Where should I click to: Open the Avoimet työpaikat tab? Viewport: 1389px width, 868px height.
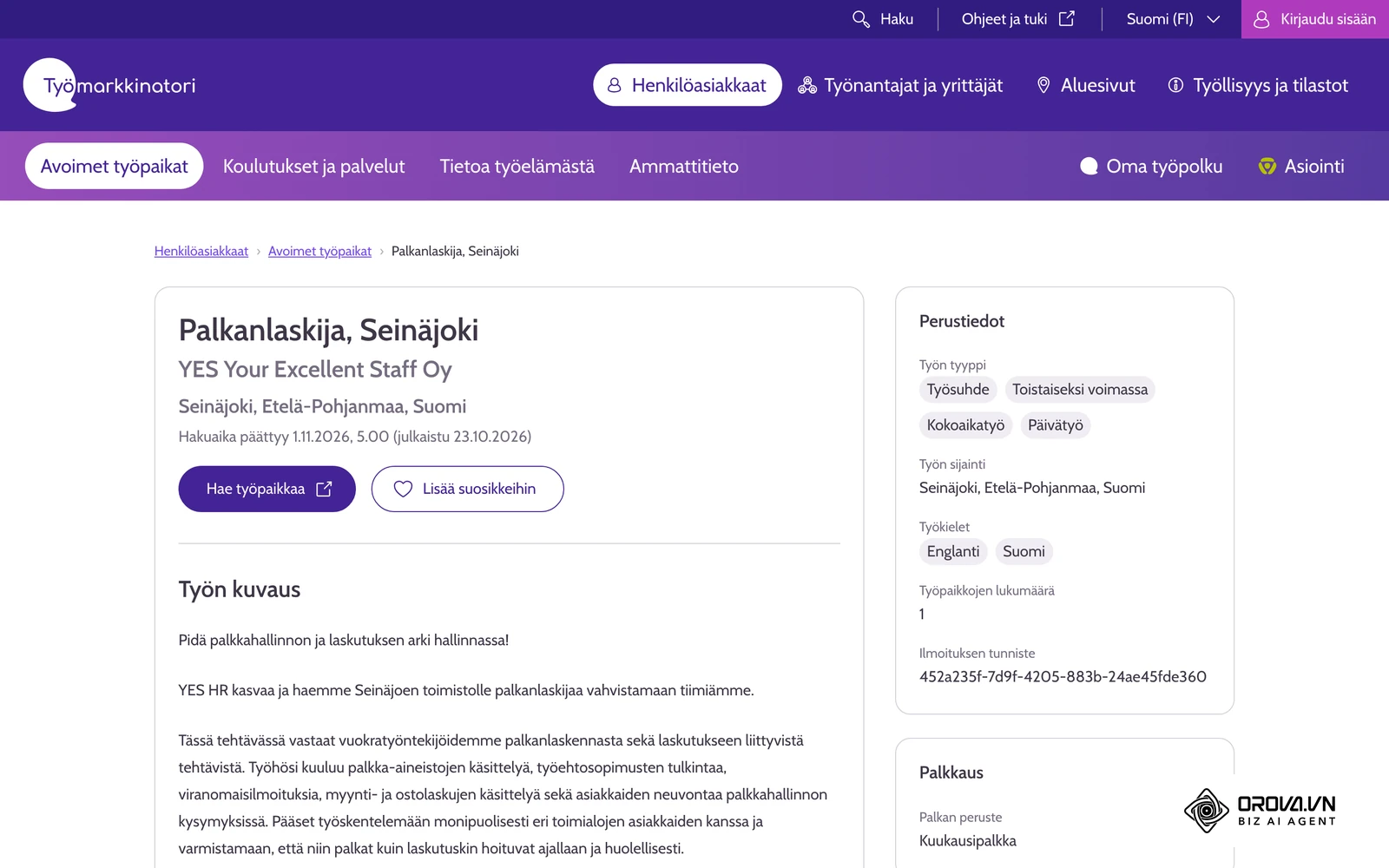114,166
